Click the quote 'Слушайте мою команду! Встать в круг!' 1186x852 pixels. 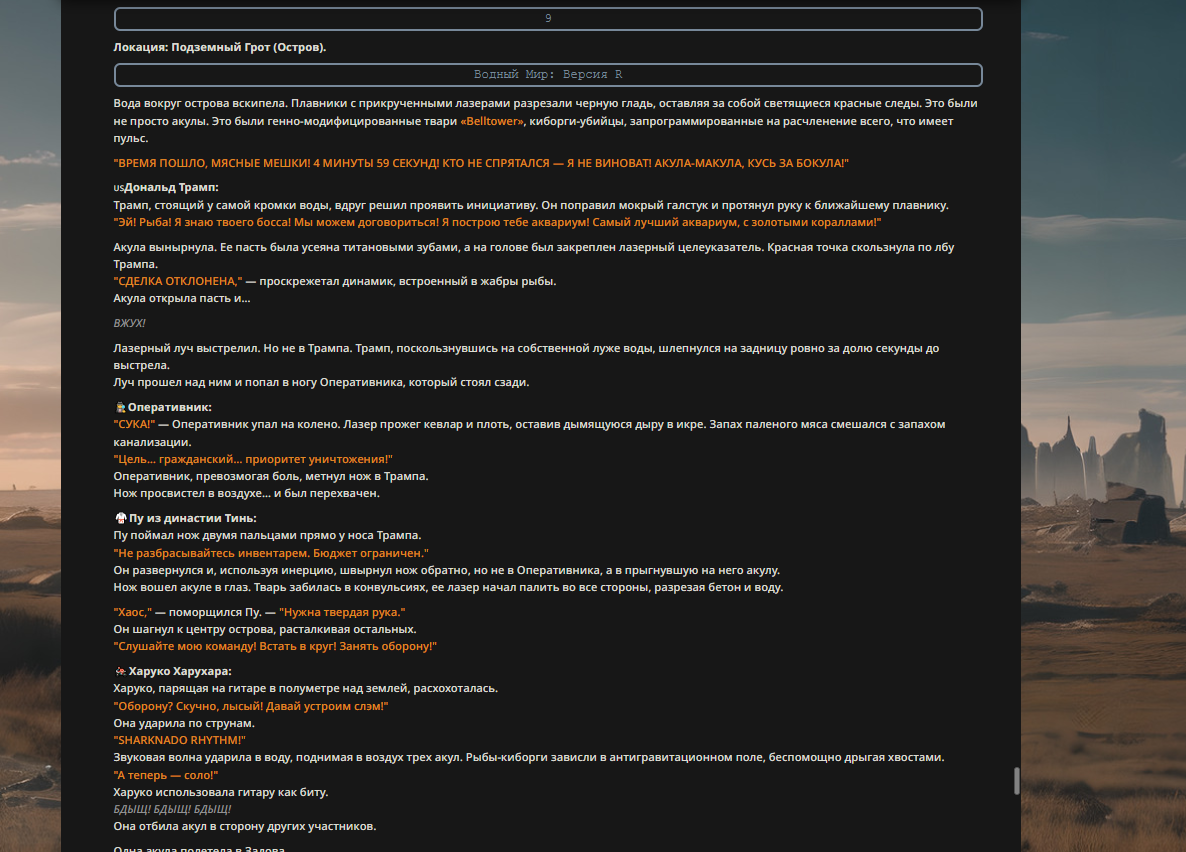[275, 647]
